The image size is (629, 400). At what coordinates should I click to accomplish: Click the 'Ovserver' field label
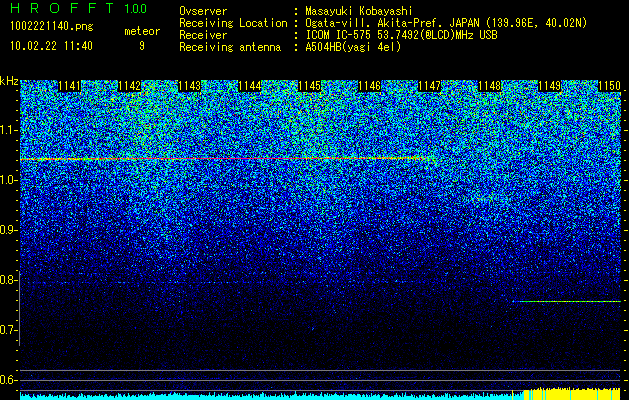coord(203,11)
